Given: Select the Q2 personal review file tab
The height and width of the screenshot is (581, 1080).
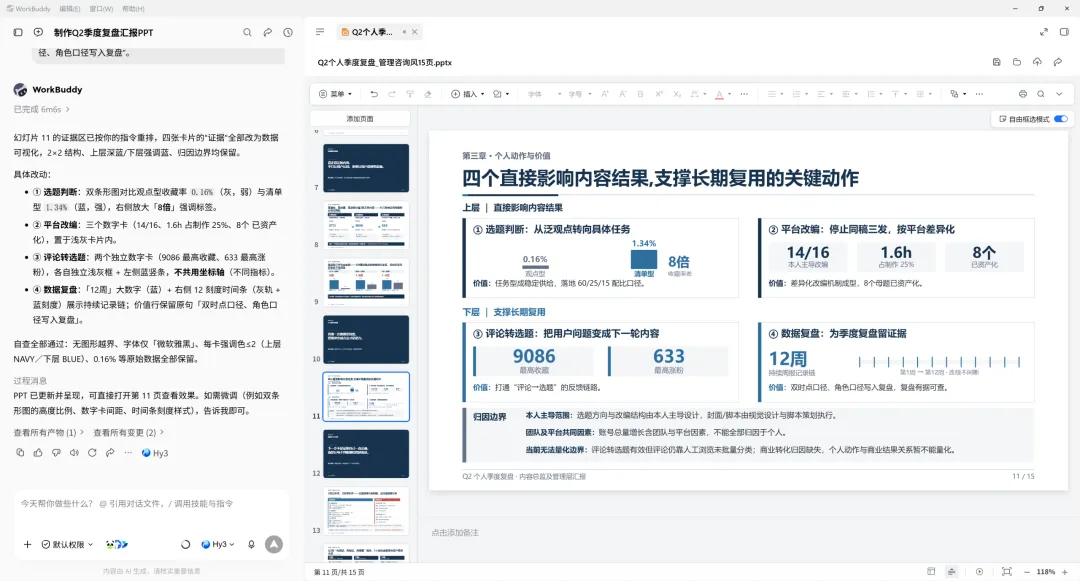Looking at the screenshot, I should pos(372,32).
